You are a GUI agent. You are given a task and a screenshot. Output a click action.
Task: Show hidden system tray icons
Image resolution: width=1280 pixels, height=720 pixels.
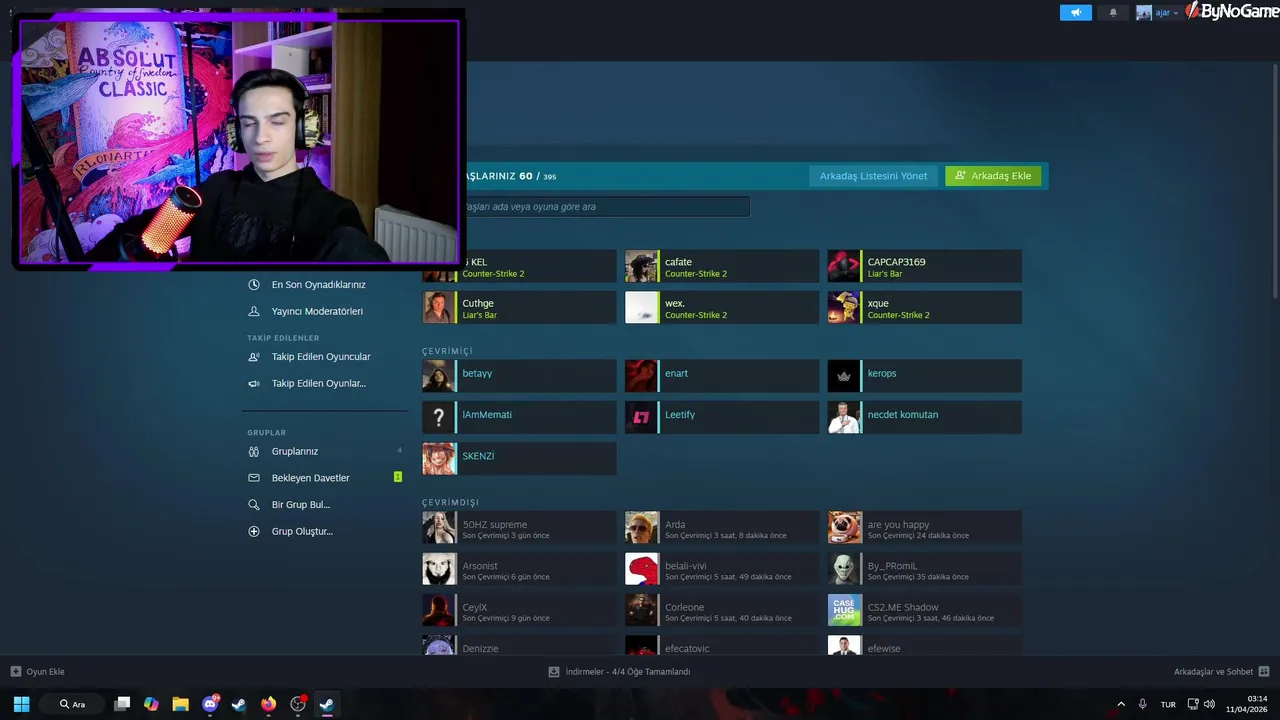(1120, 704)
